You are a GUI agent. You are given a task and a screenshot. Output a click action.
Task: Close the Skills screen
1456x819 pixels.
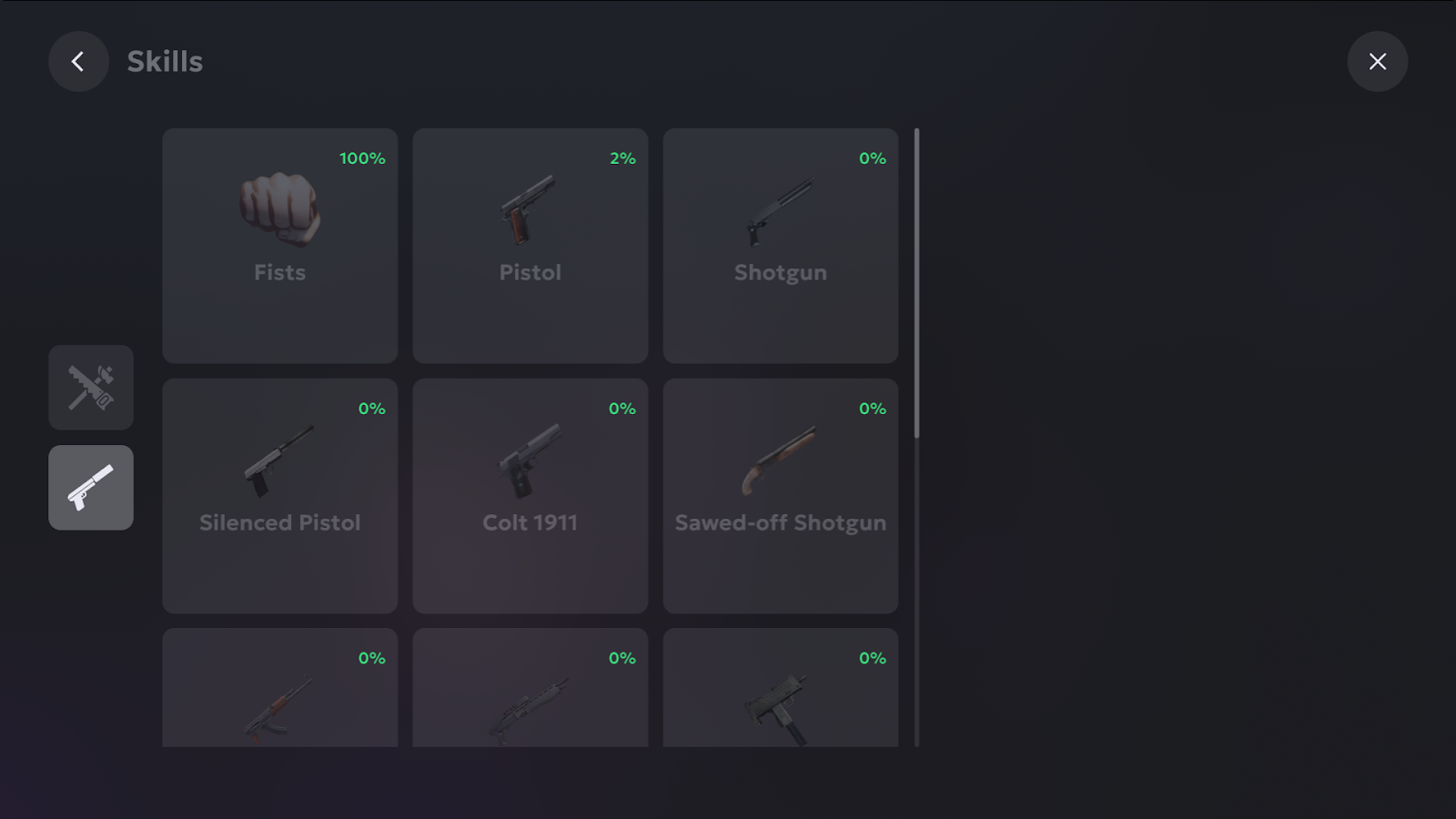coord(1377,62)
